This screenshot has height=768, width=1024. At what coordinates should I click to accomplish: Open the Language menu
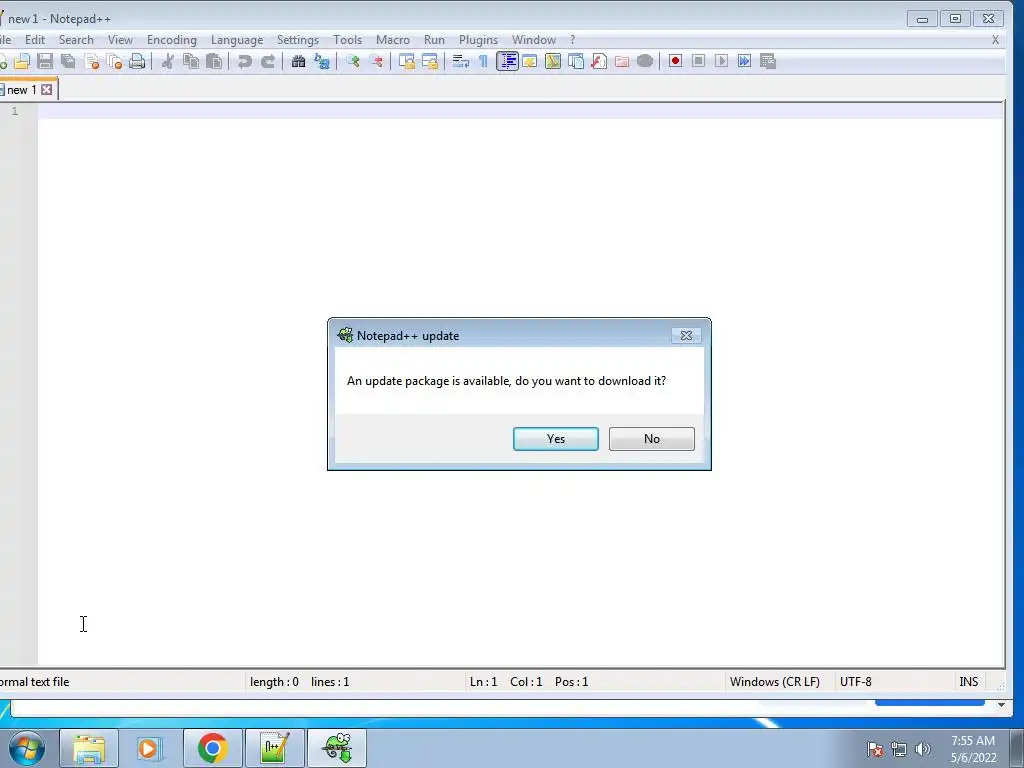tap(237, 40)
